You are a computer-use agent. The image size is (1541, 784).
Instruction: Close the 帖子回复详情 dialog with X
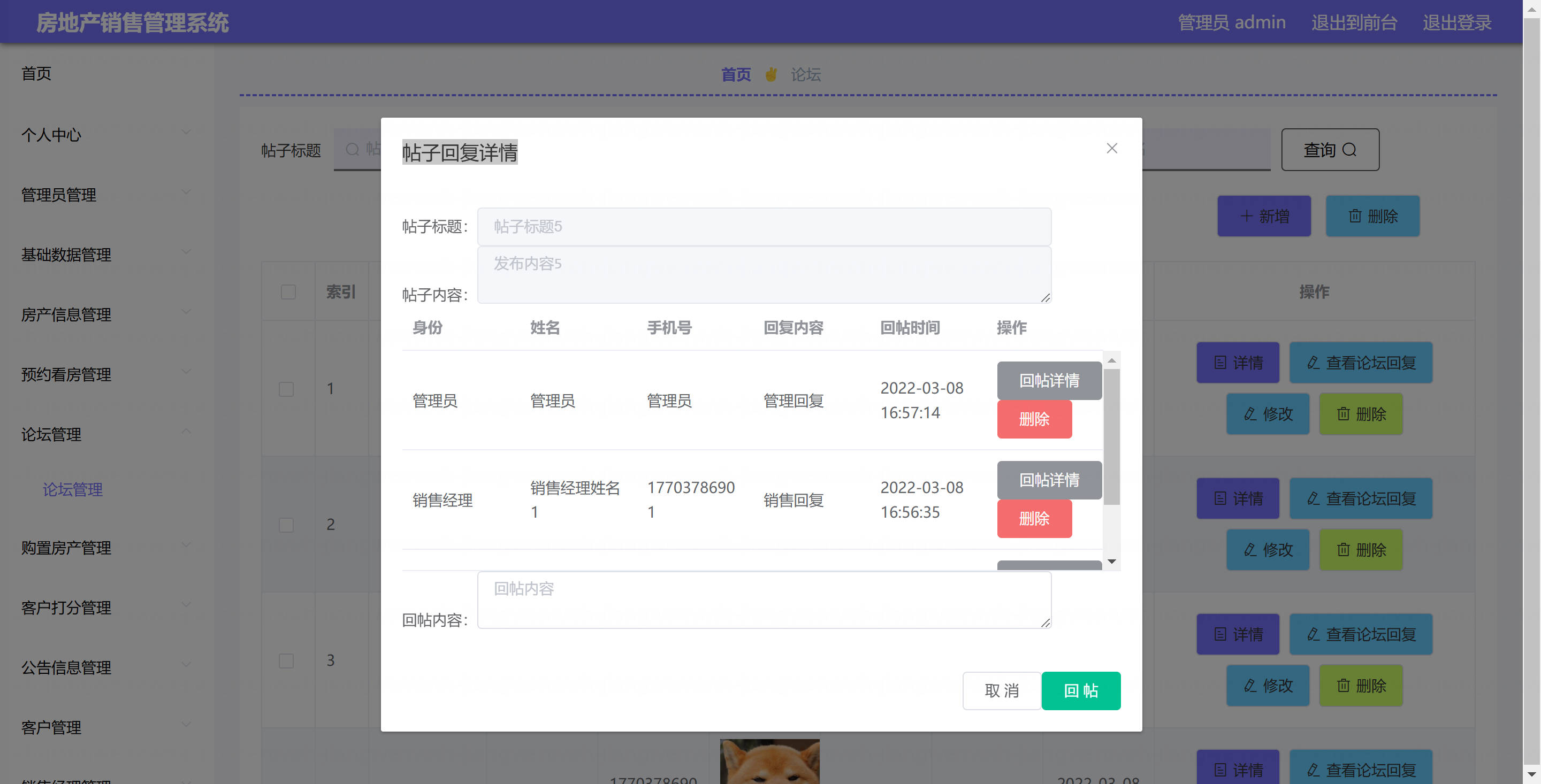(x=1111, y=148)
